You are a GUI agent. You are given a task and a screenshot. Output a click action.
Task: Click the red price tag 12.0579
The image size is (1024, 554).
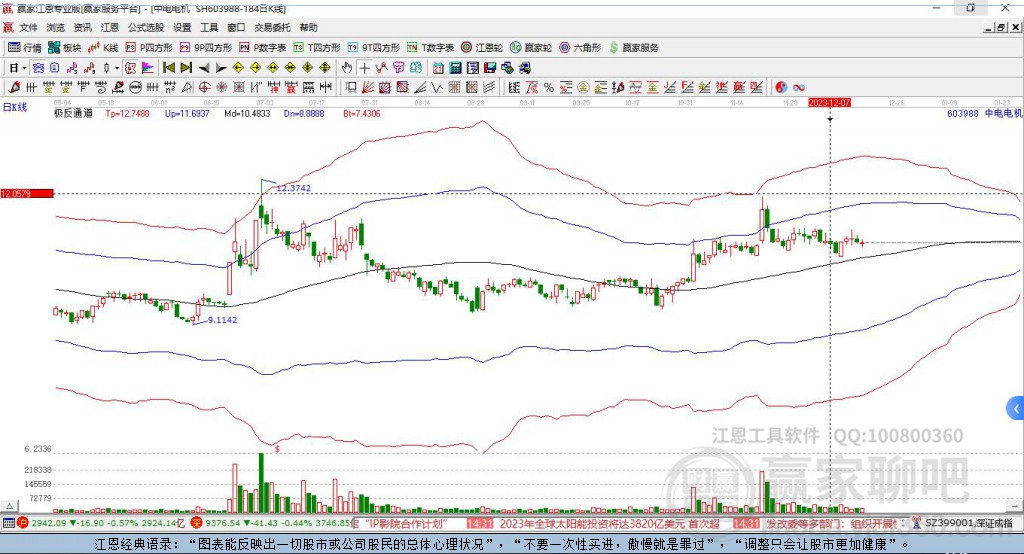tap(27, 193)
